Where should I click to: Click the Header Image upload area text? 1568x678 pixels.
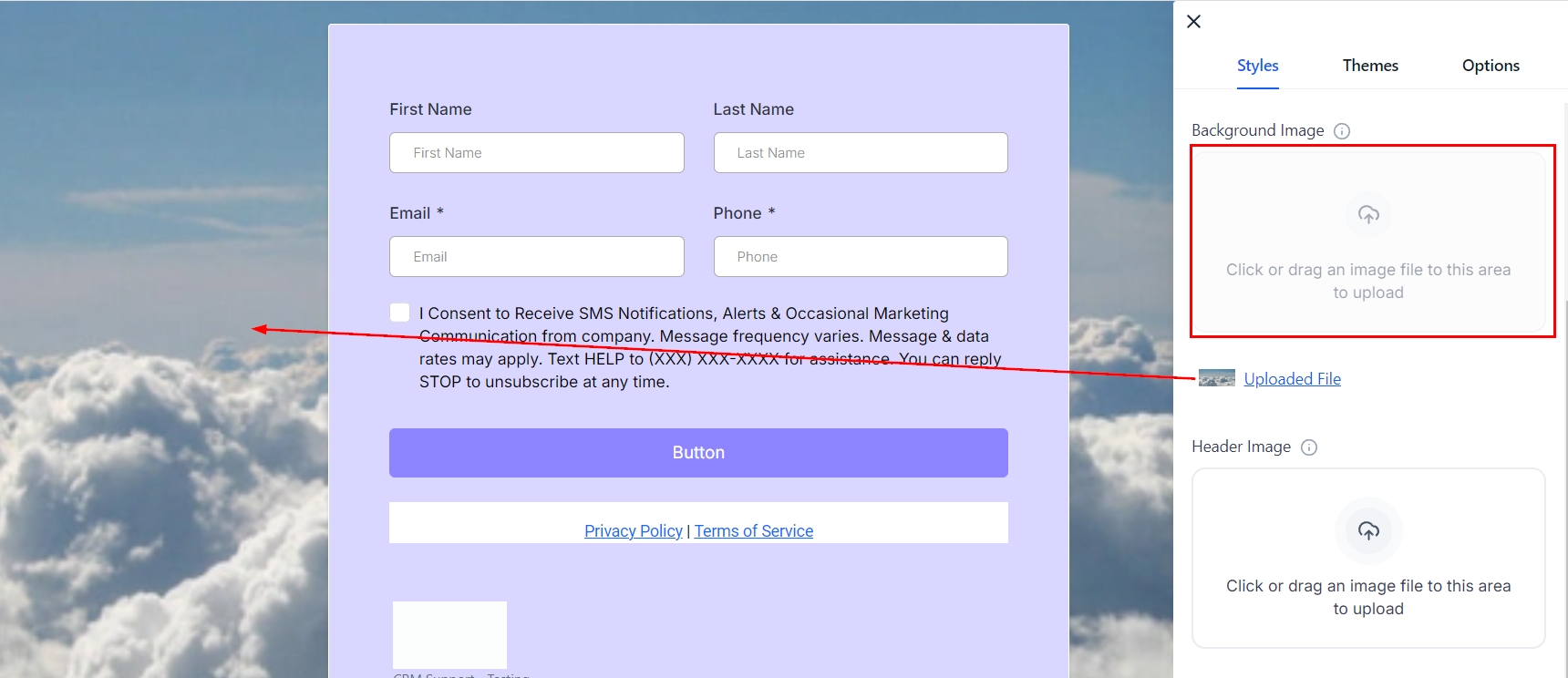tap(1367, 597)
